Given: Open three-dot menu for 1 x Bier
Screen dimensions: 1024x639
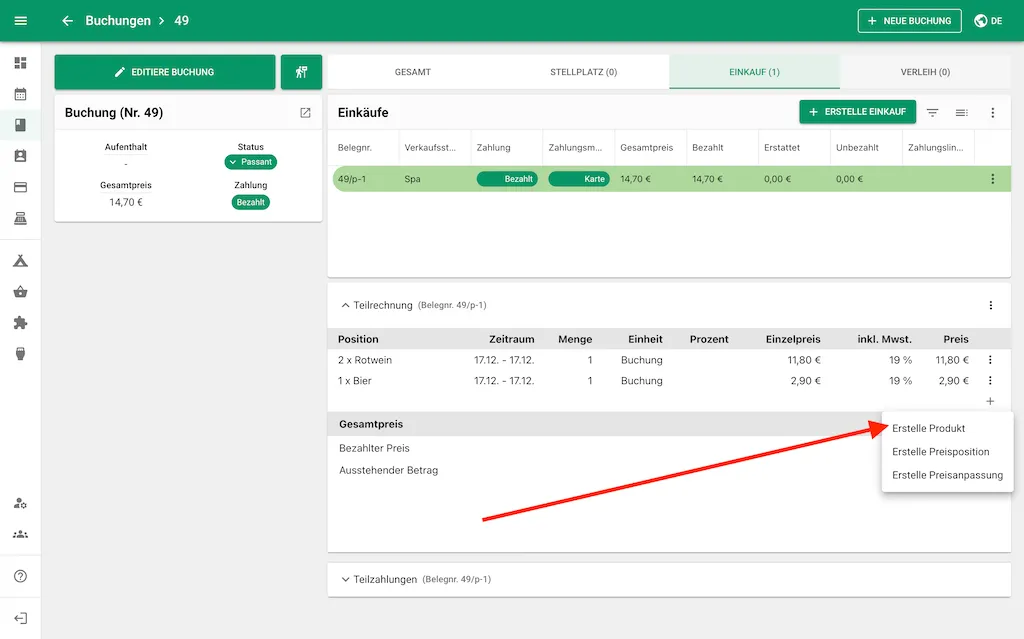Looking at the screenshot, I should tap(990, 380).
